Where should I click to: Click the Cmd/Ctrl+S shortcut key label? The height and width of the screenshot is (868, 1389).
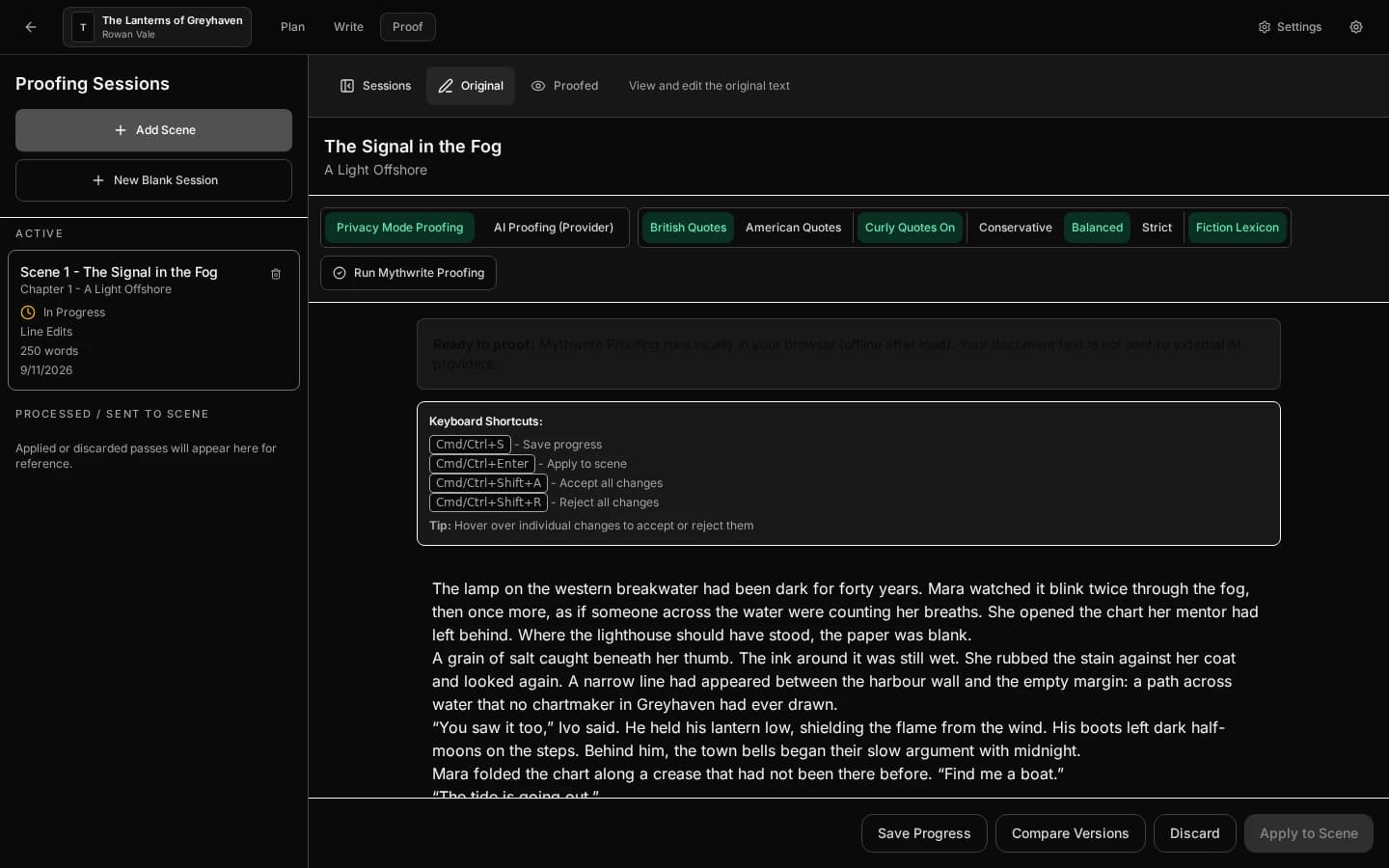tap(470, 445)
